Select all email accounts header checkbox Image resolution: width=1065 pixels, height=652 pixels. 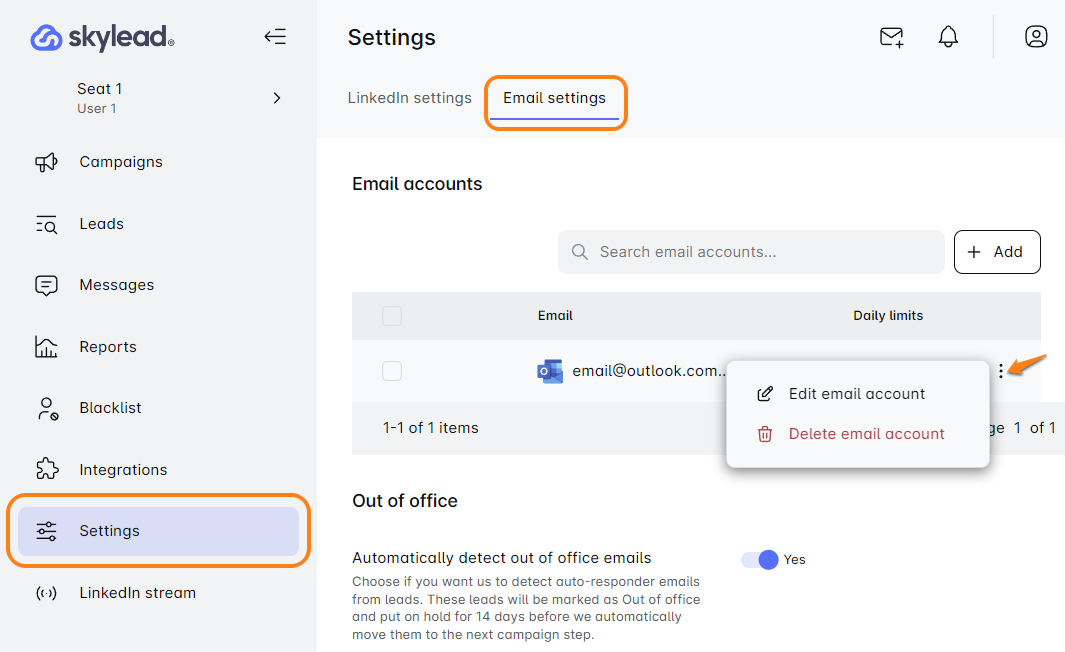(x=392, y=316)
